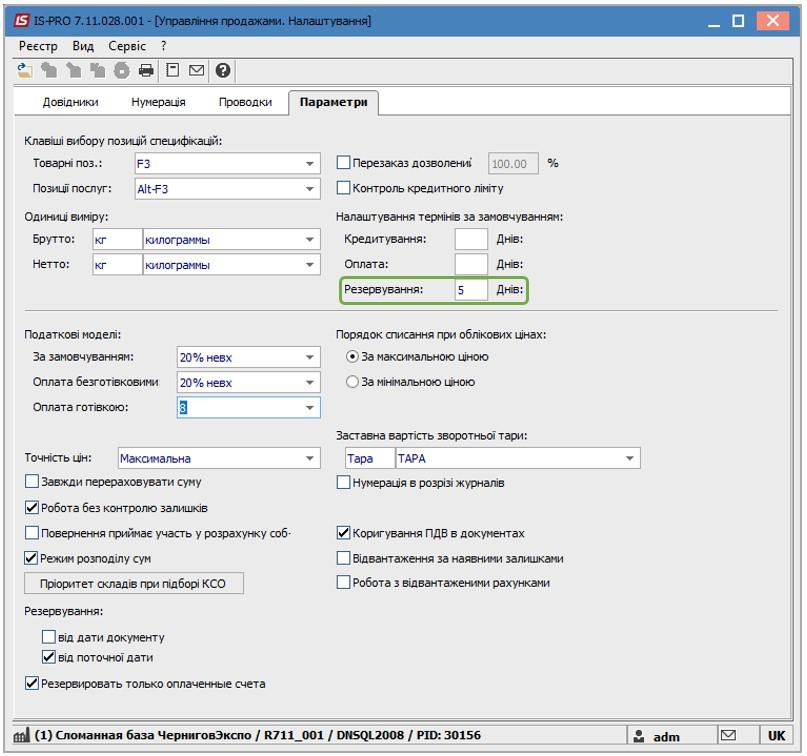
Task: Click the Кредитування days input field
Action: [471, 239]
